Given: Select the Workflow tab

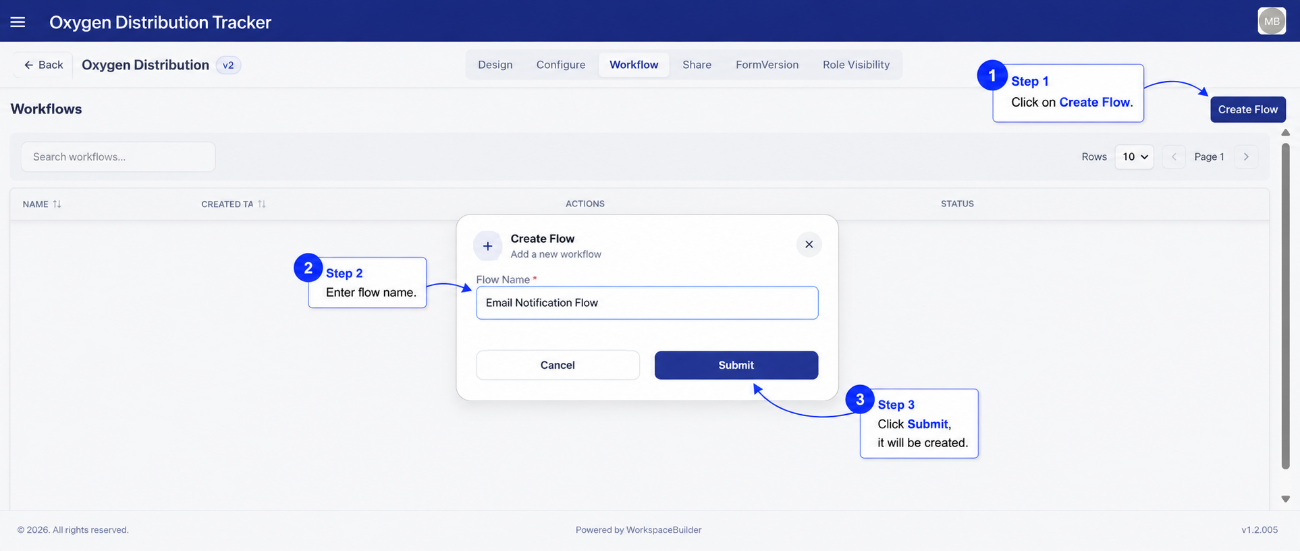Looking at the screenshot, I should pos(634,65).
